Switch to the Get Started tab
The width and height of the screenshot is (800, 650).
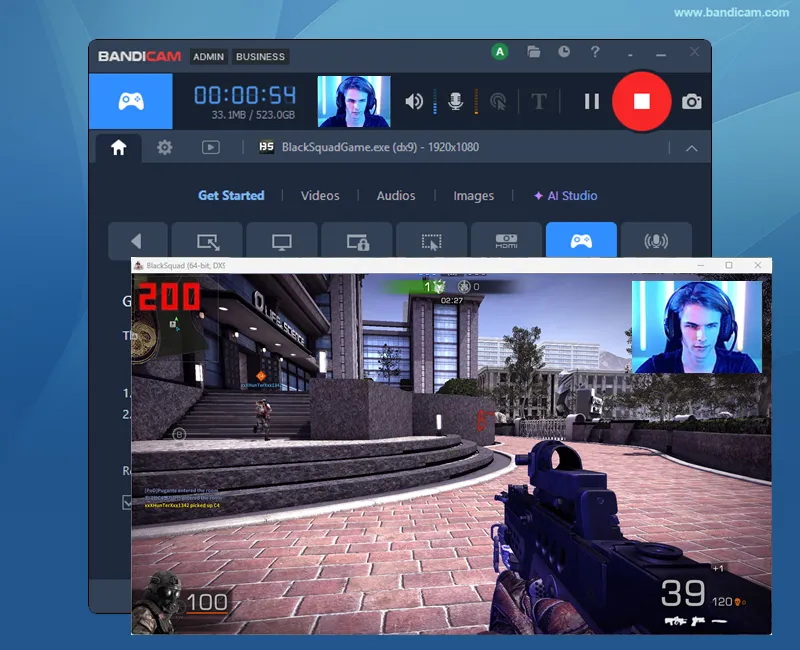coord(231,195)
